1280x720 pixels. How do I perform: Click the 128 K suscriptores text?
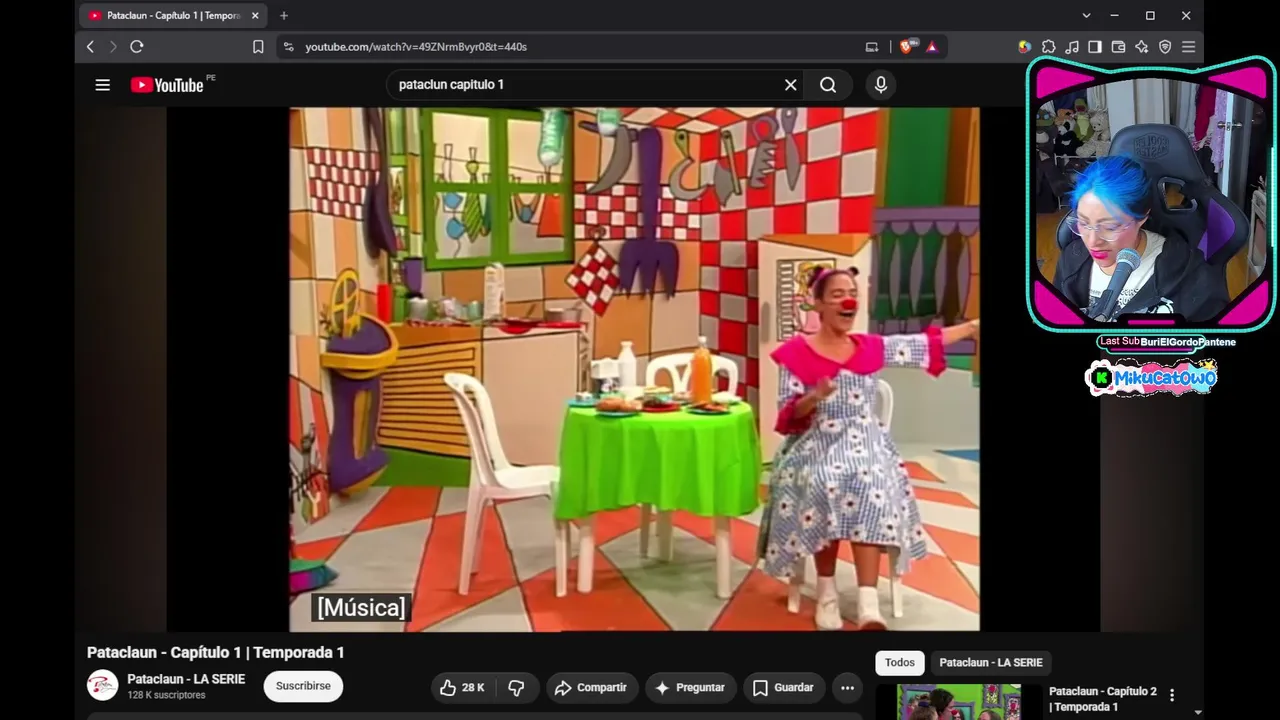(166, 695)
